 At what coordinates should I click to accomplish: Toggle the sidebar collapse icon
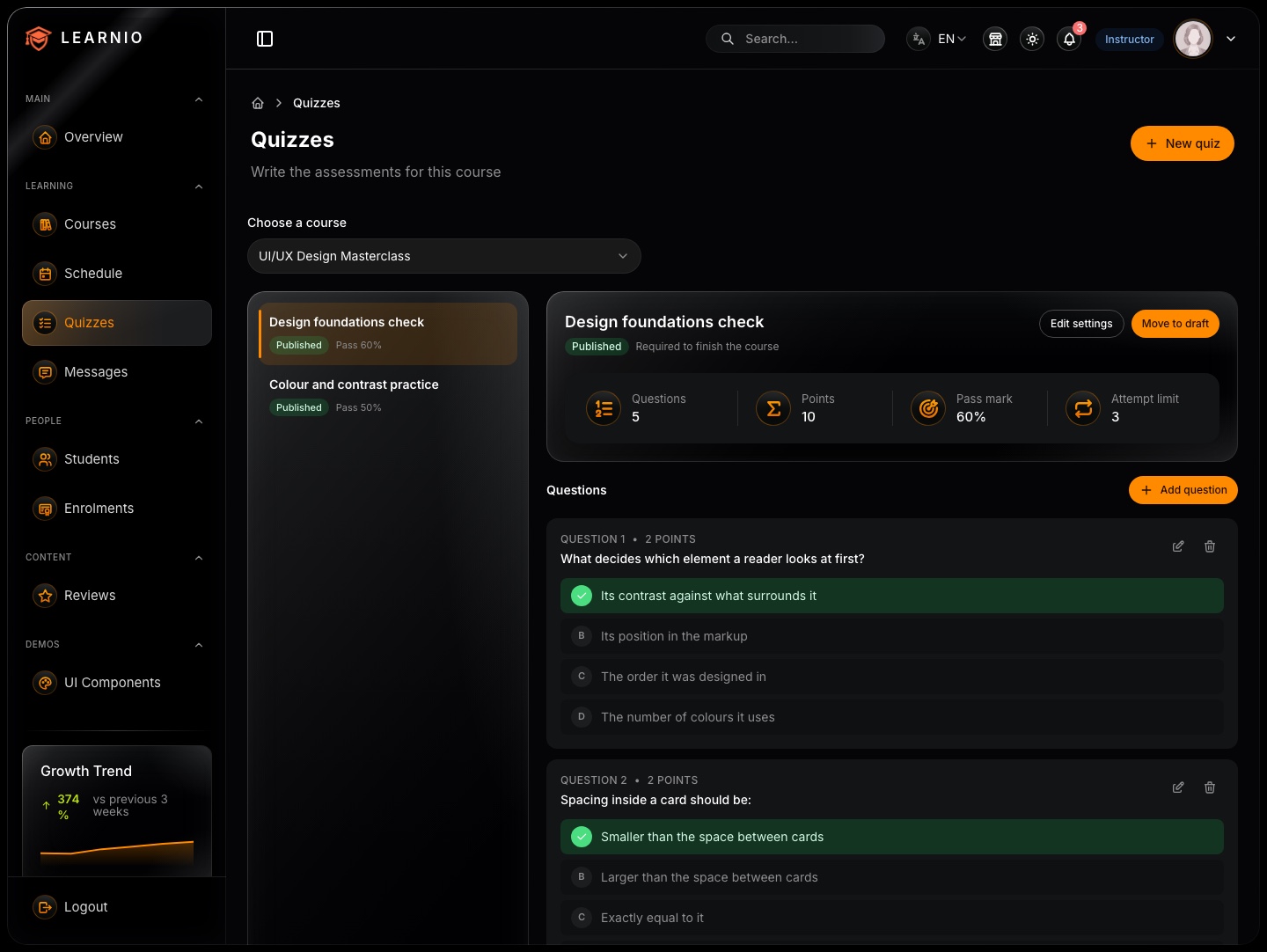pyautogui.click(x=265, y=39)
